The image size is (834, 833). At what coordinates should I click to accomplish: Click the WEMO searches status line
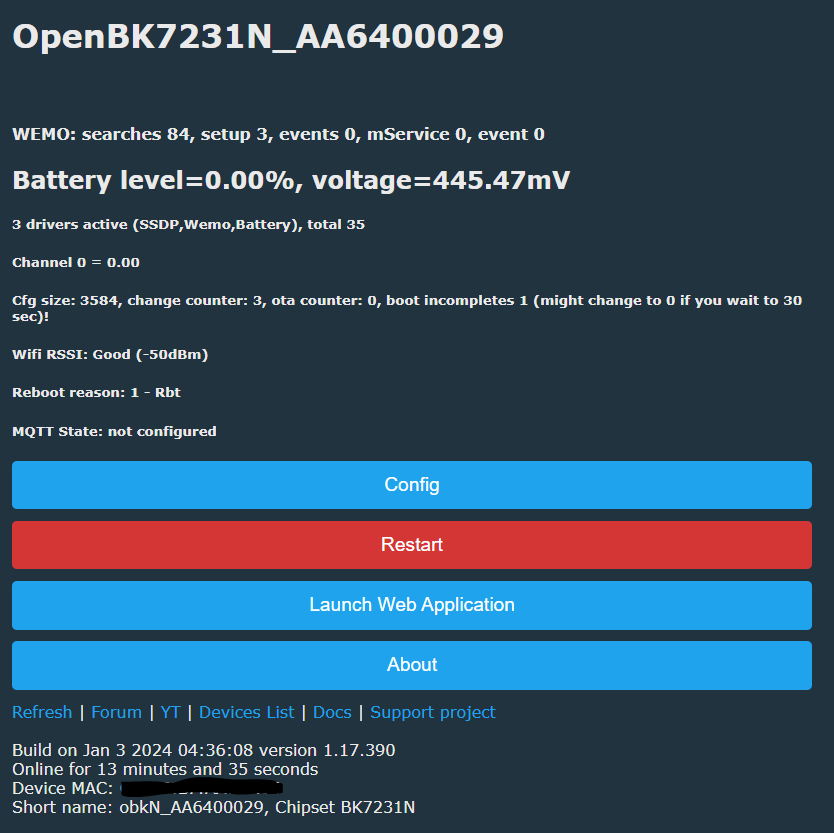pos(278,134)
